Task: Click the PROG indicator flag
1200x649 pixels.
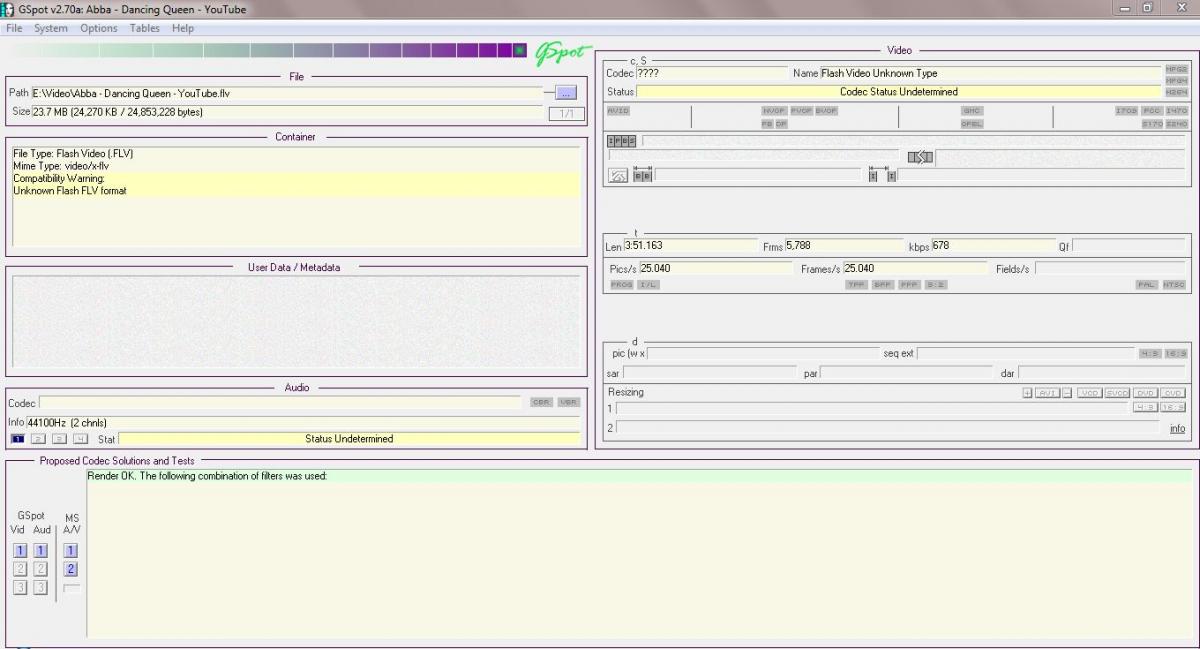Action: click(621, 285)
